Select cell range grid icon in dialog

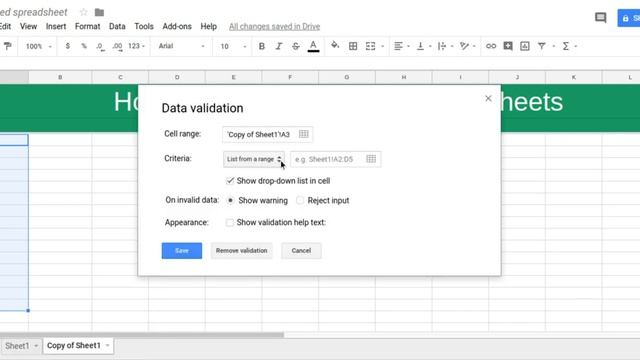point(304,134)
